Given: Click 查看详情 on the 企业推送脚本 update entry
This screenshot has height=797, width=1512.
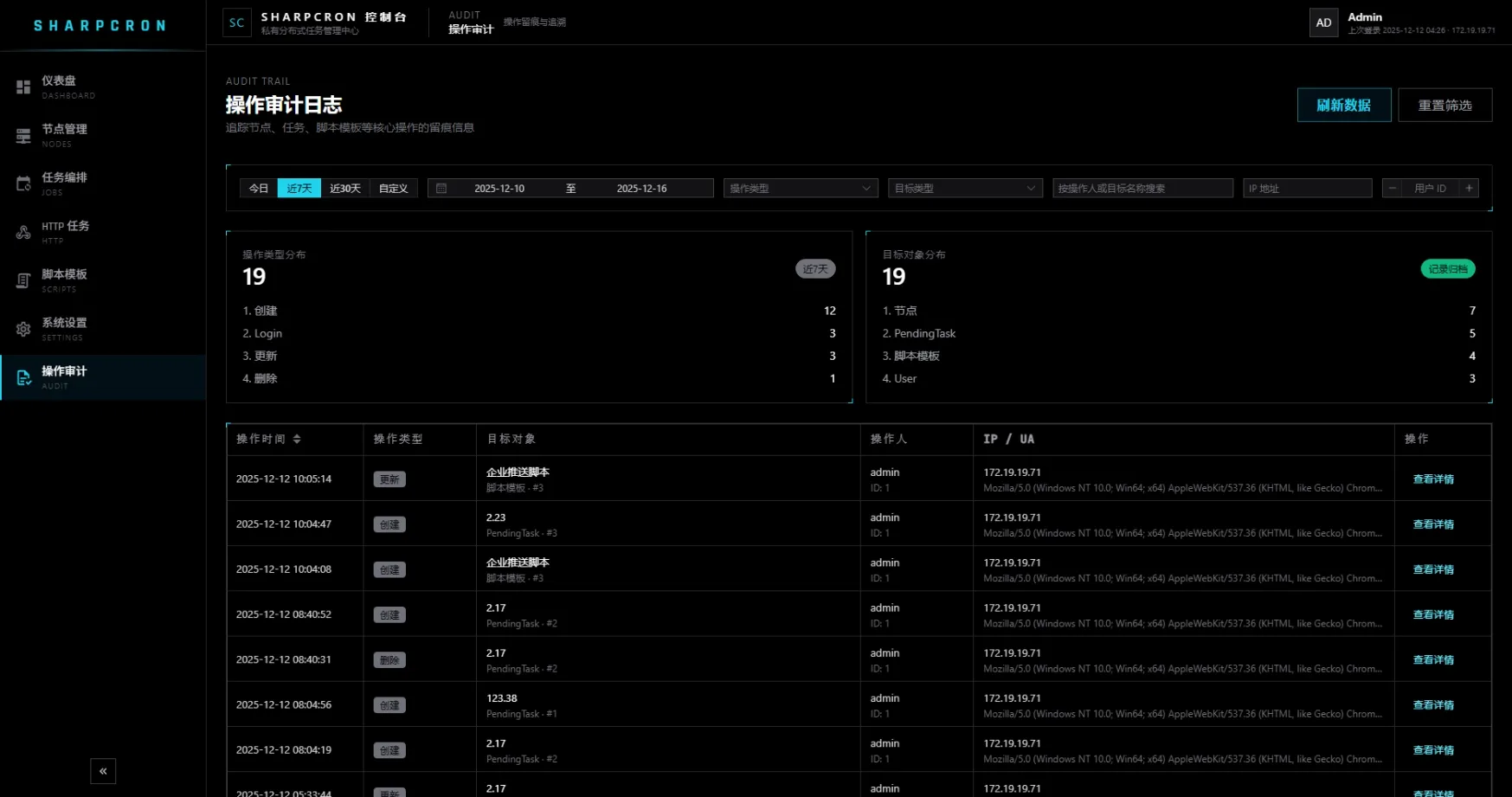Looking at the screenshot, I should (1432, 479).
